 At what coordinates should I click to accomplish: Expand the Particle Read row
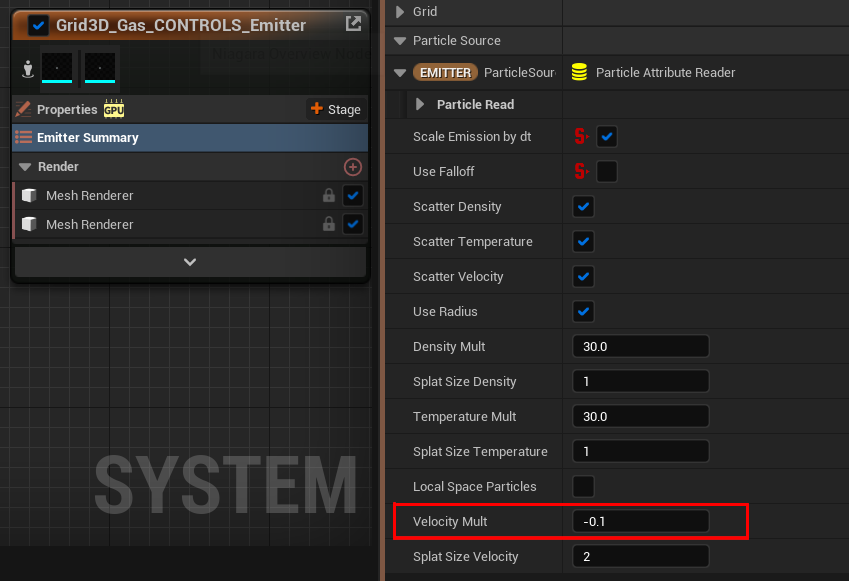click(x=418, y=104)
